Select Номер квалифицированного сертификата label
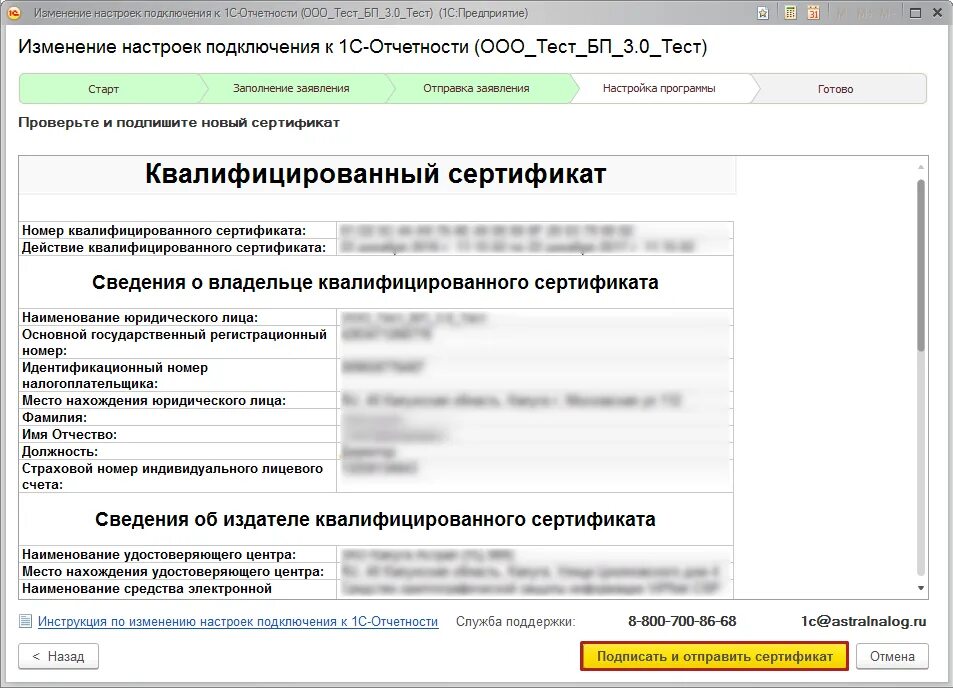 pyautogui.click(x=164, y=230)
